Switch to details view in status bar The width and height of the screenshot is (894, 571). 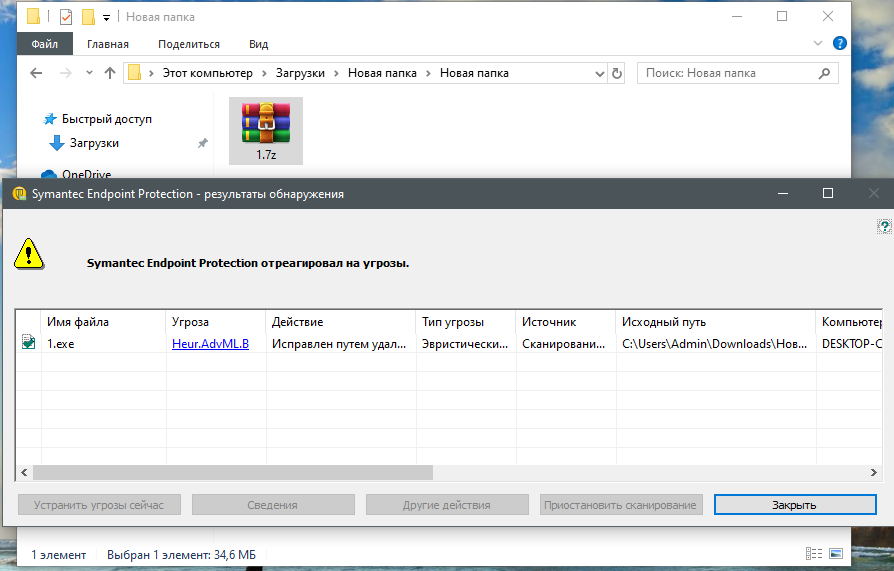[814, 553]
